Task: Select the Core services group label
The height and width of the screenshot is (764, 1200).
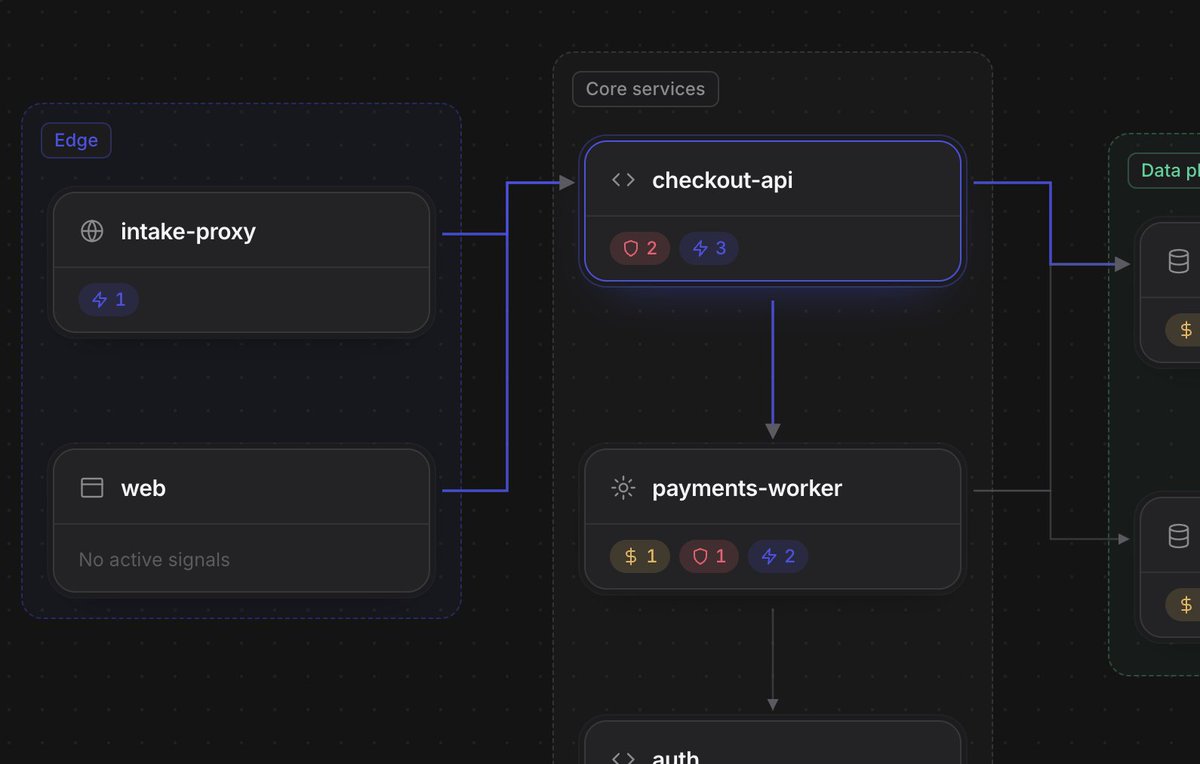Action: [x=645, y=89]
